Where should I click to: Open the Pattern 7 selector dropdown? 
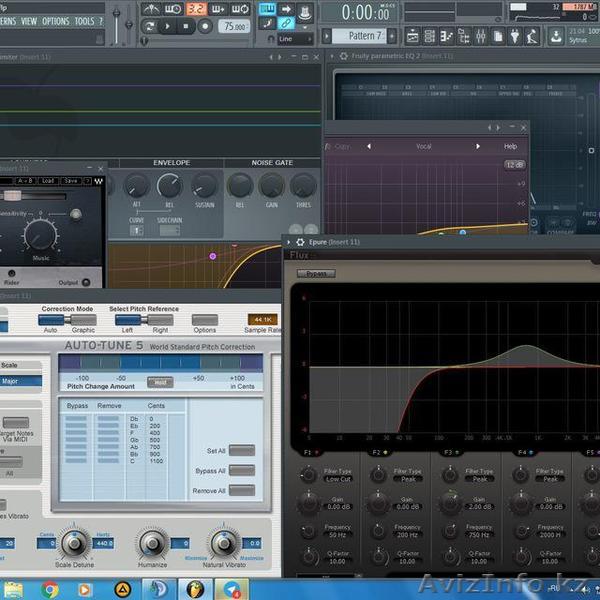point(361,36)
